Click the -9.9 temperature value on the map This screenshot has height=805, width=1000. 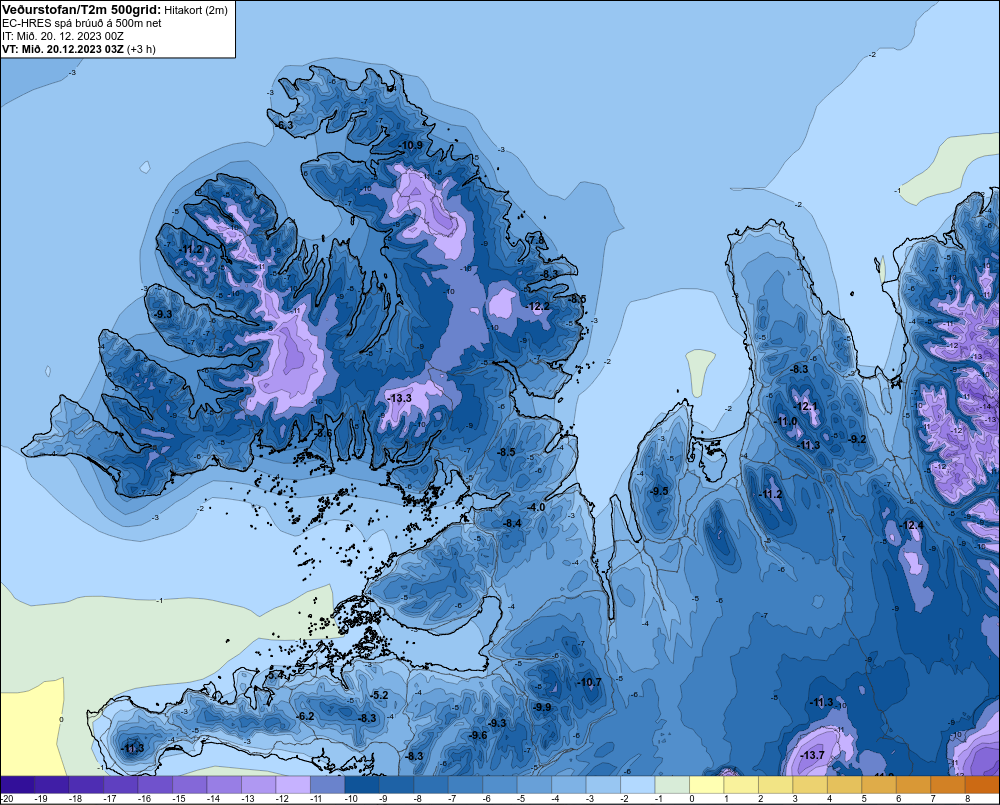click(543, 707)
